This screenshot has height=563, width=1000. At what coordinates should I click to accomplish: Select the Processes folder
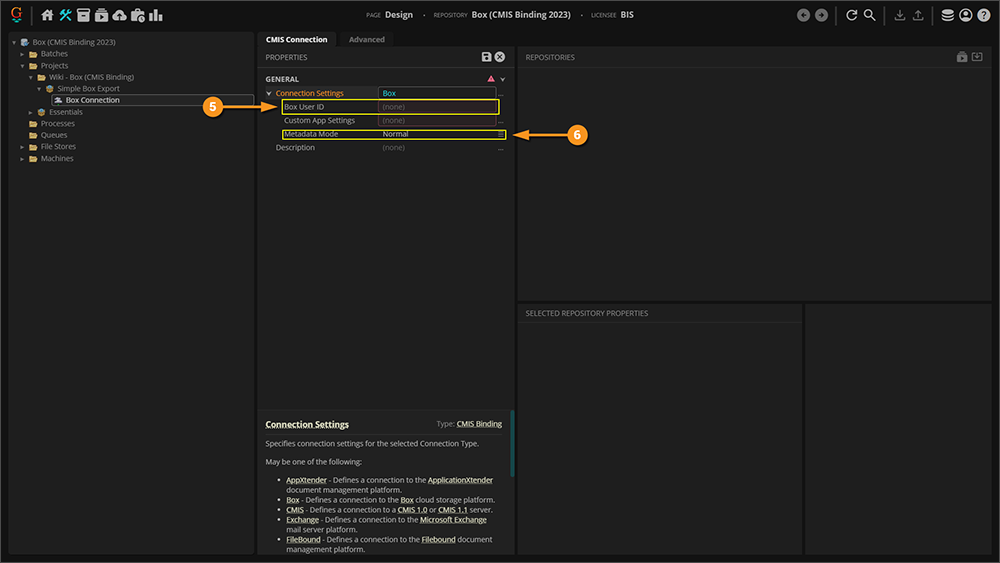(x=57, y=124)
